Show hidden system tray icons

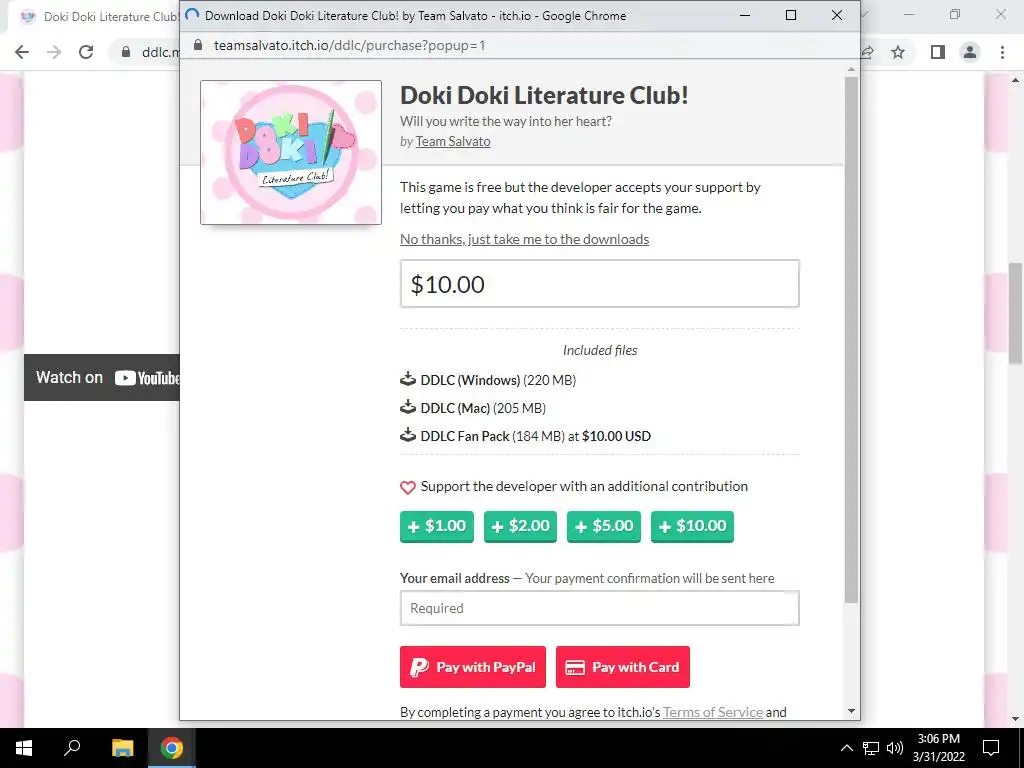pyautogui.click(x=846, y=748)
